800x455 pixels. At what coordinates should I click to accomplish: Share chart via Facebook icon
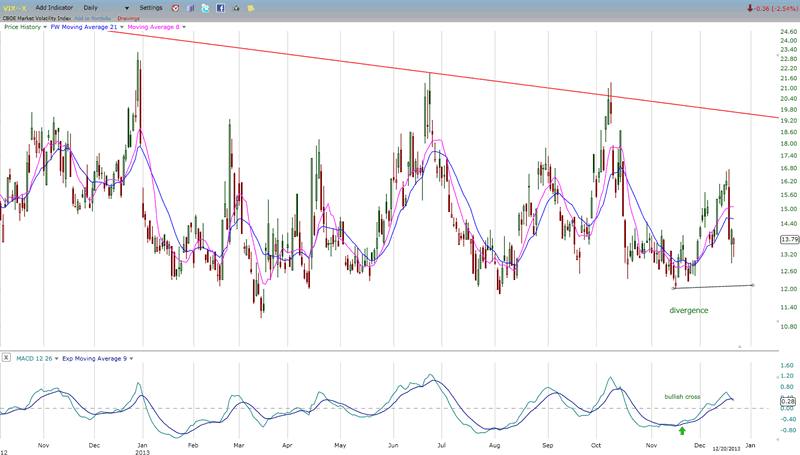coord(219,7)
